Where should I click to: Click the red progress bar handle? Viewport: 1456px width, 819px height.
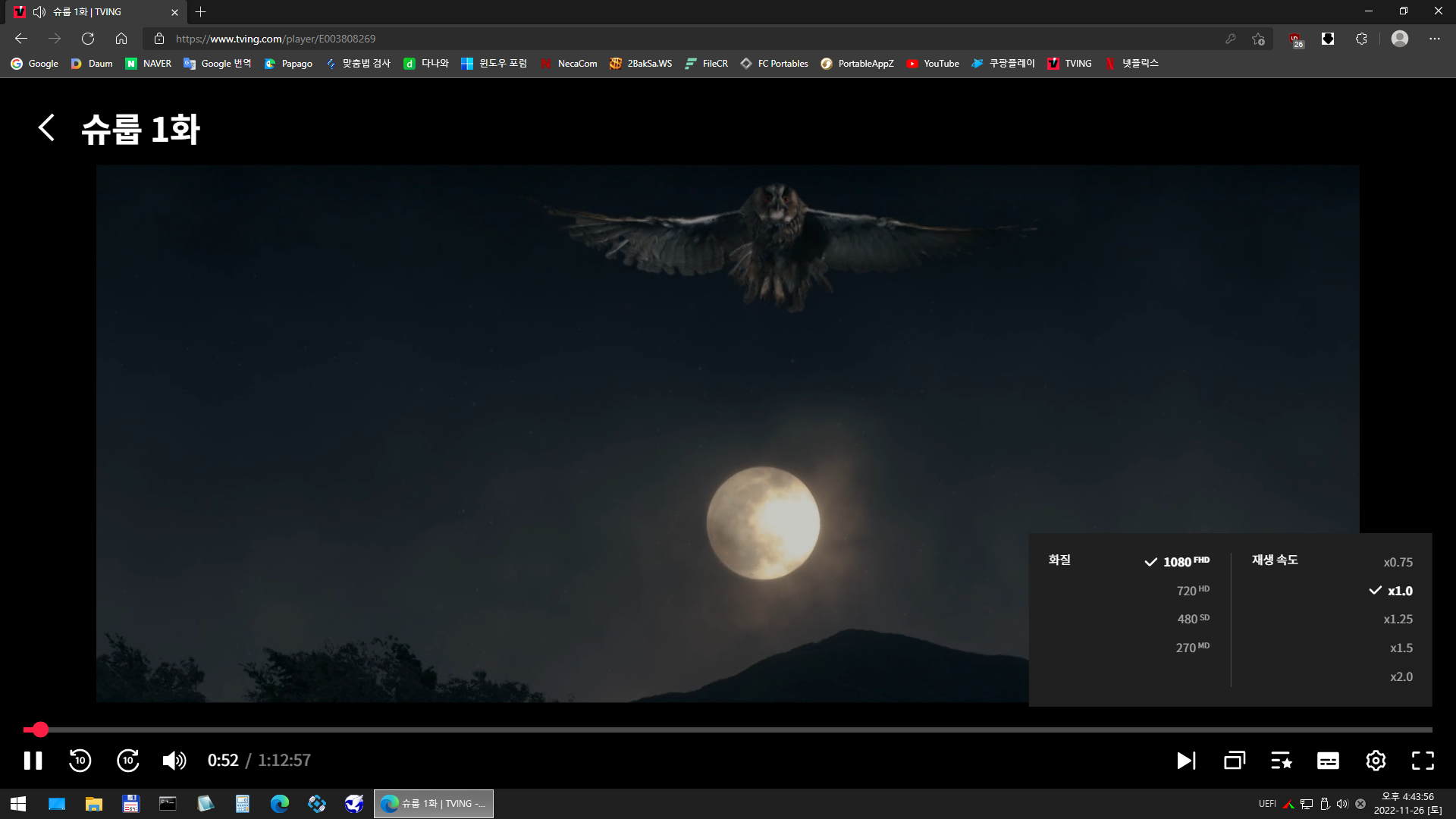pyautogui.click(x=40, y=730)
